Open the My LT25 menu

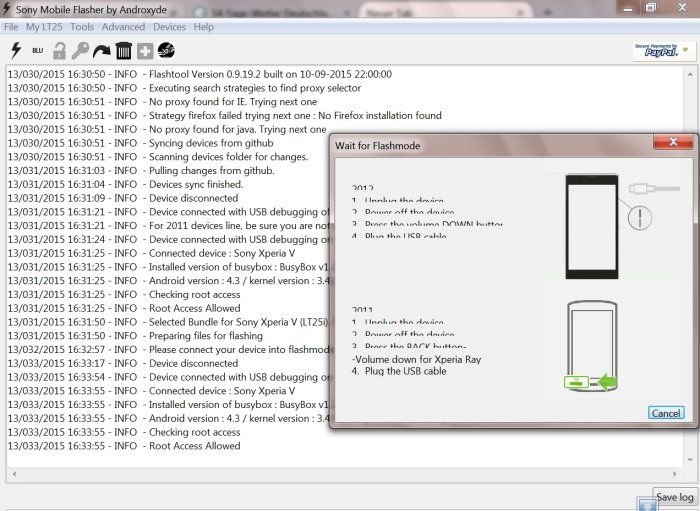tap(44, 27)
